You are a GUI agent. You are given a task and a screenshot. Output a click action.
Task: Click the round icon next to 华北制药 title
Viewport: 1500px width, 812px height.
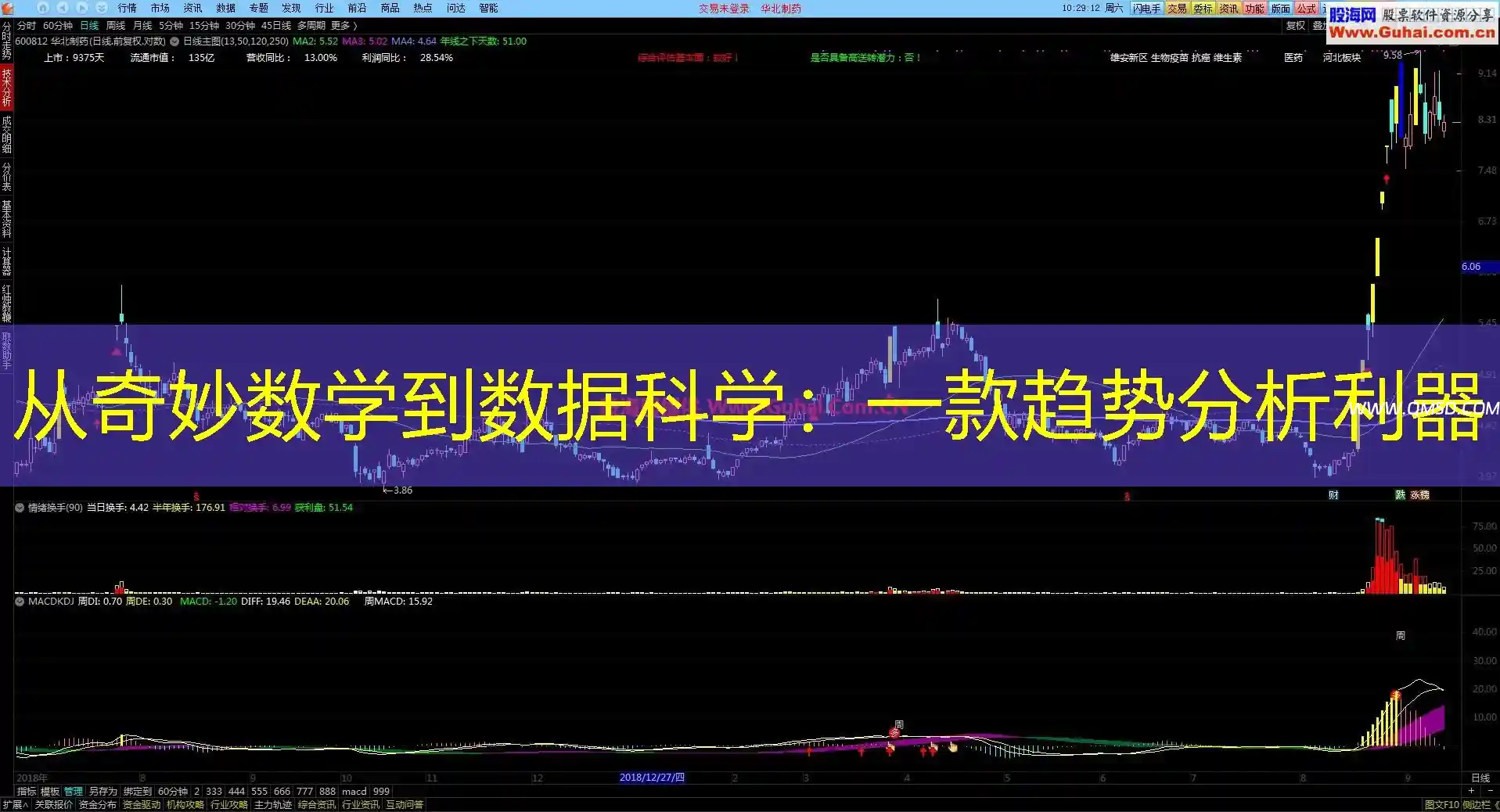click(x=174, y=41)
